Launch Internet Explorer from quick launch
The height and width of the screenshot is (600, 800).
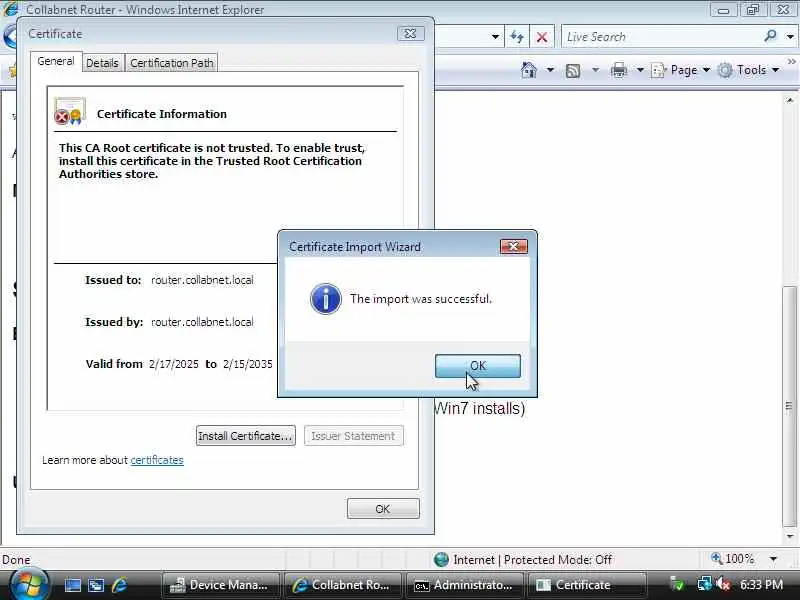tap(119, 585)
